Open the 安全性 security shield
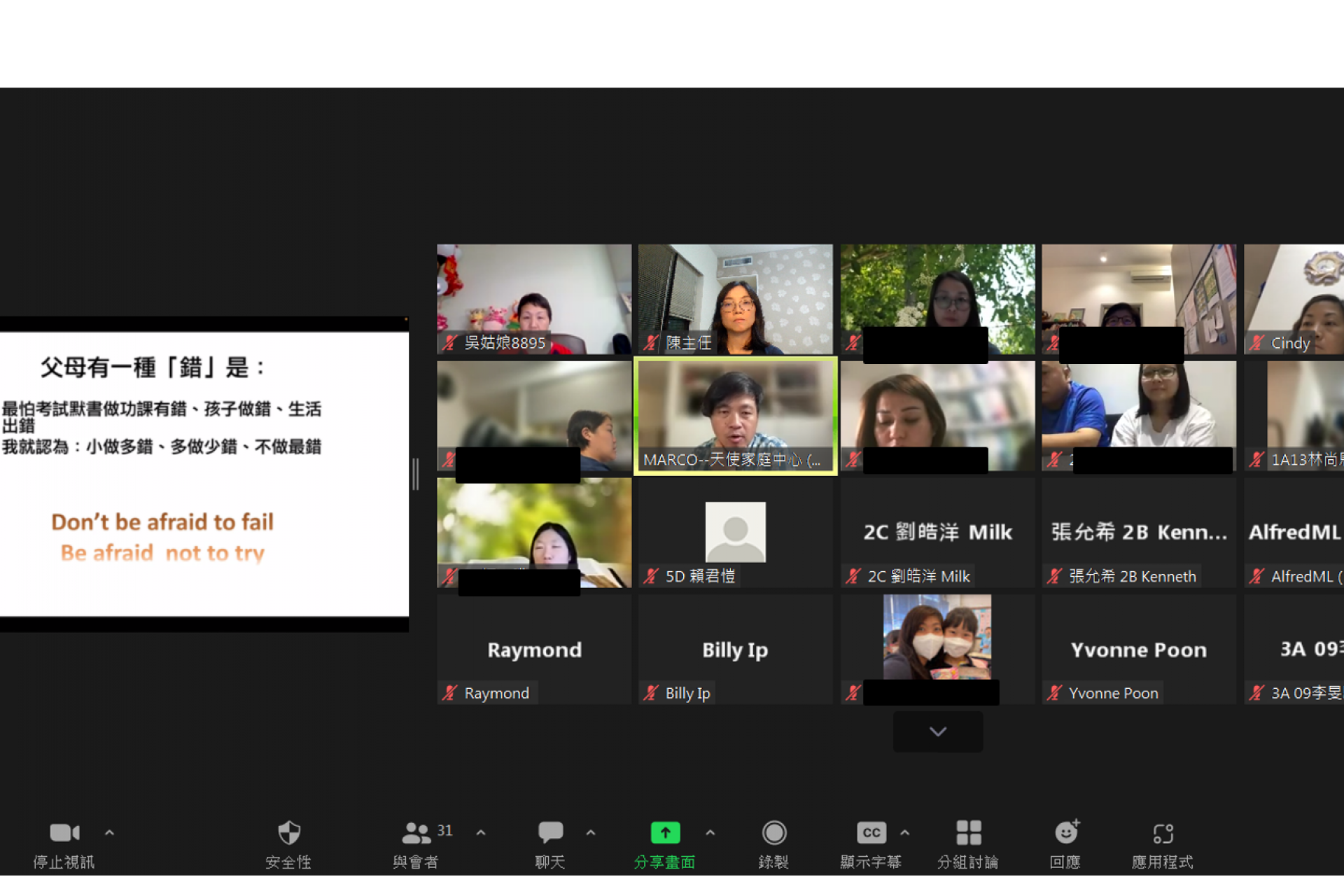The height and width of the screenshot is (896, 1344). [288, 832]
